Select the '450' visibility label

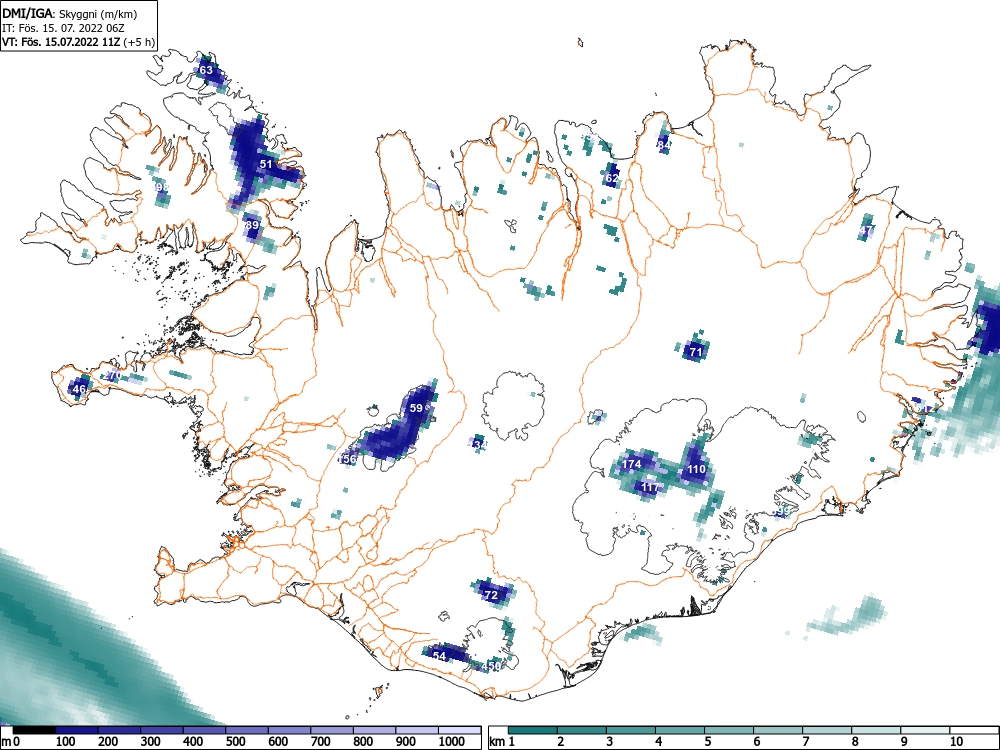(491, 666)
